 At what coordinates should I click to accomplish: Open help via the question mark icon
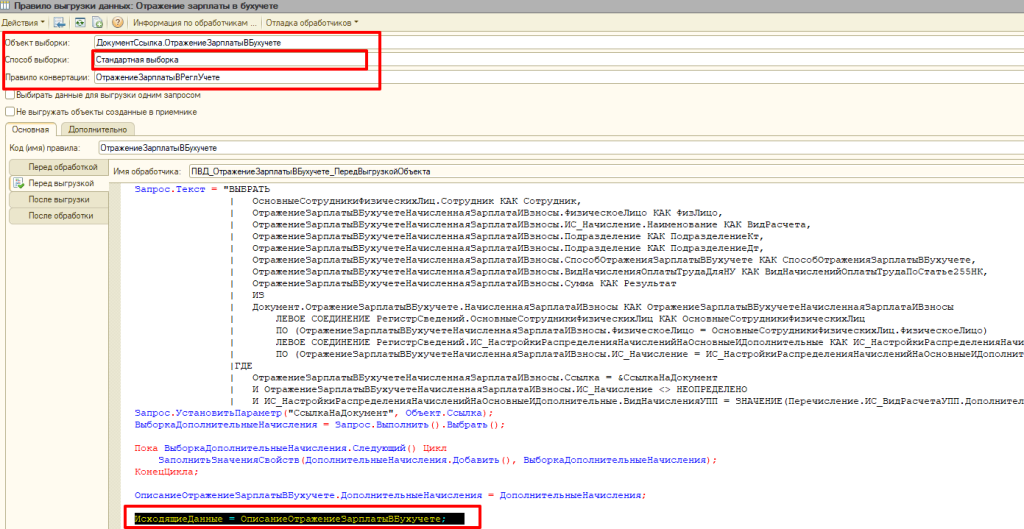[x=118, y=21]
